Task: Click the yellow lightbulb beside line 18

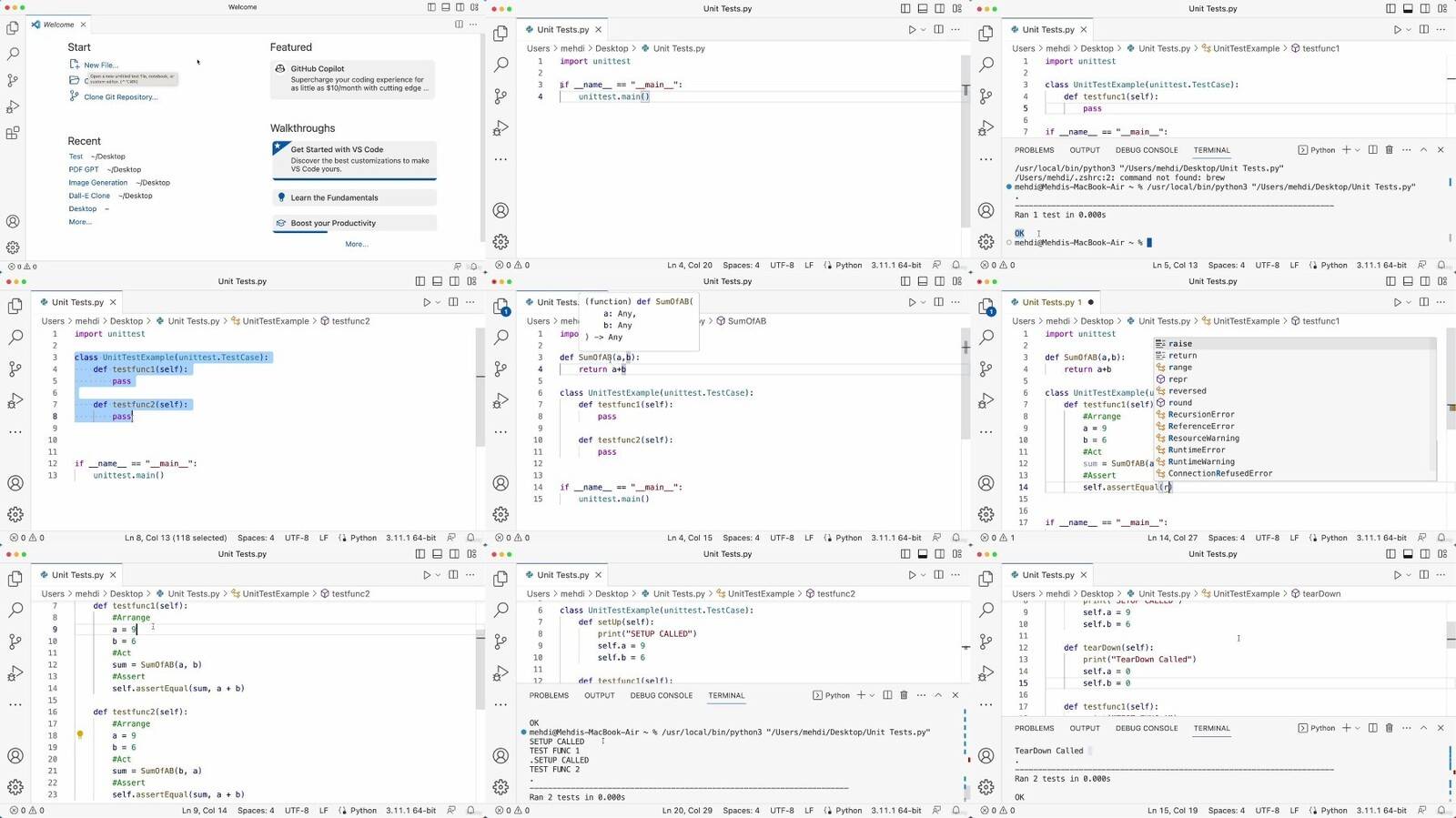Action: pyautogui.click(x=80, y=735)
